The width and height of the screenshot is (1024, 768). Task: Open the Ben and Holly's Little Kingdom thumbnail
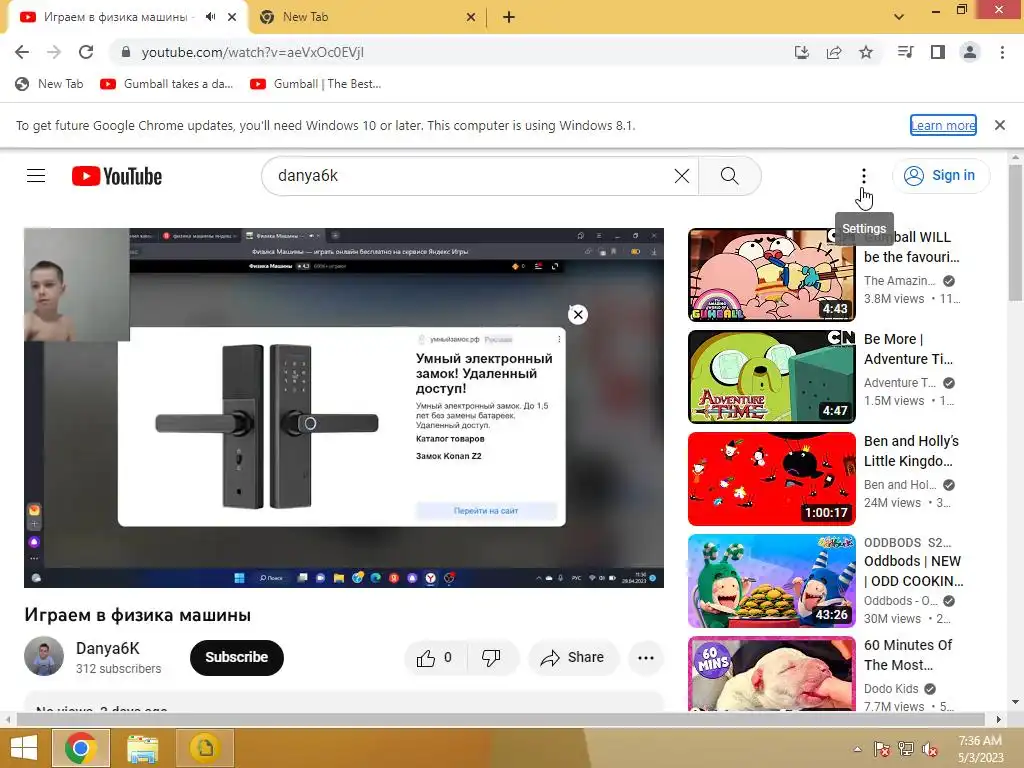[771, 479]
